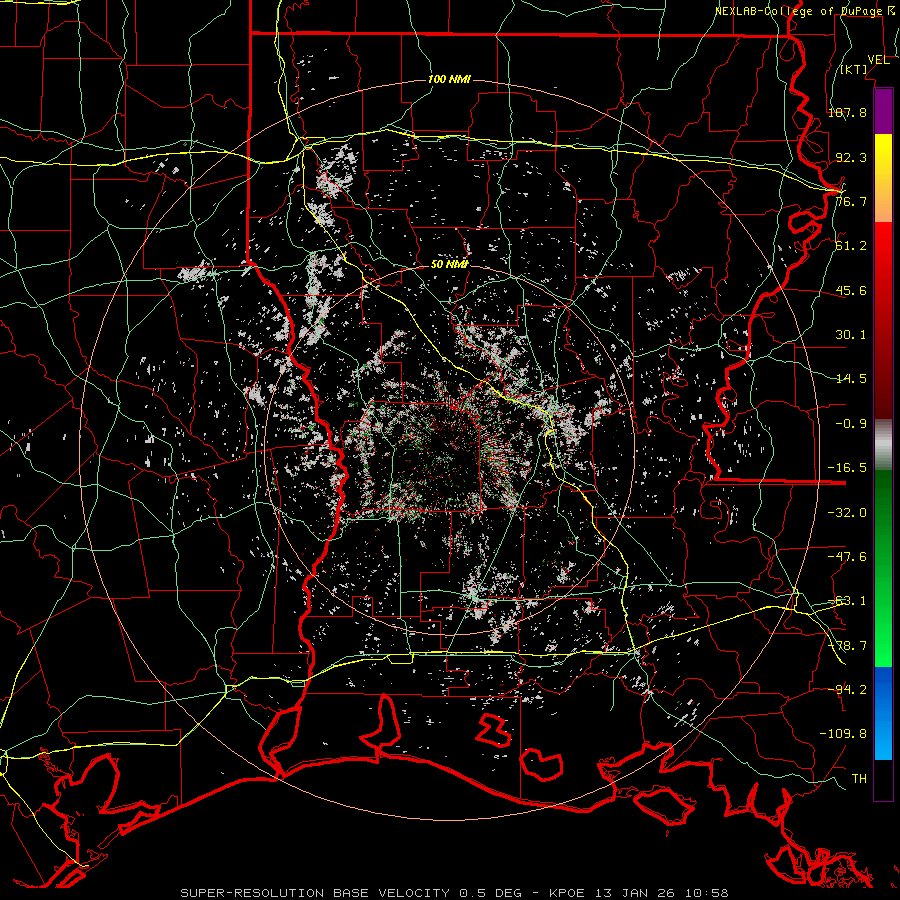
Task: Click the 30.1 velocity scale value
Action: (851, 335)
